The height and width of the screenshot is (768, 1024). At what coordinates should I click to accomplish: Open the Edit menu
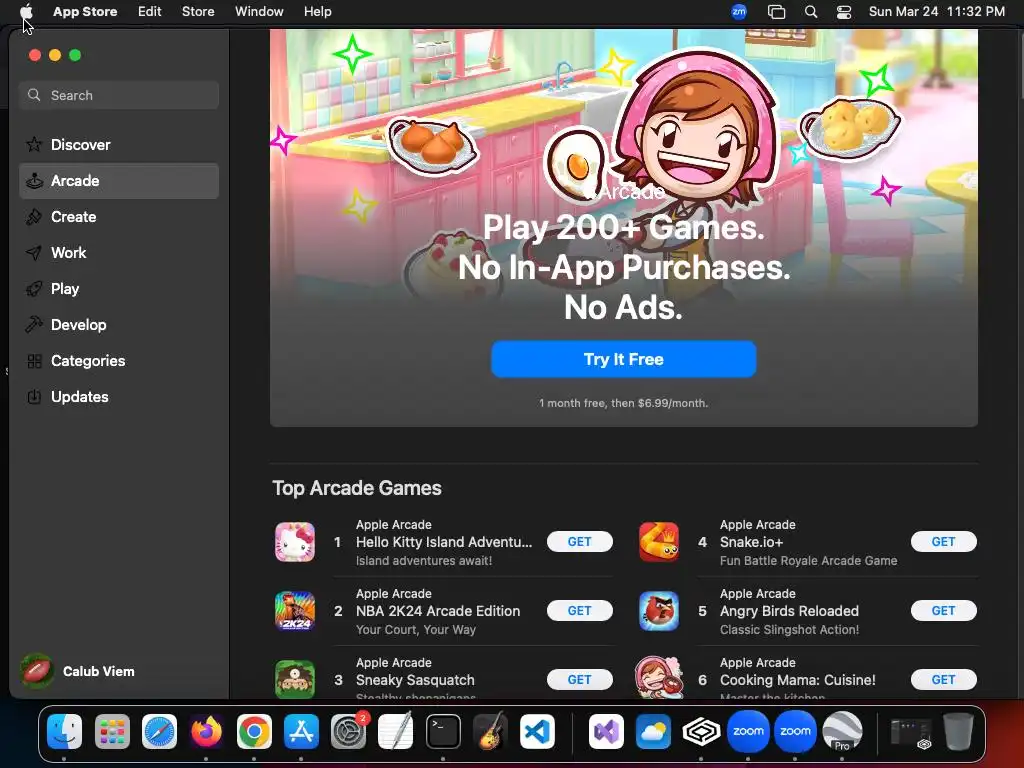[x=150, y=11]
